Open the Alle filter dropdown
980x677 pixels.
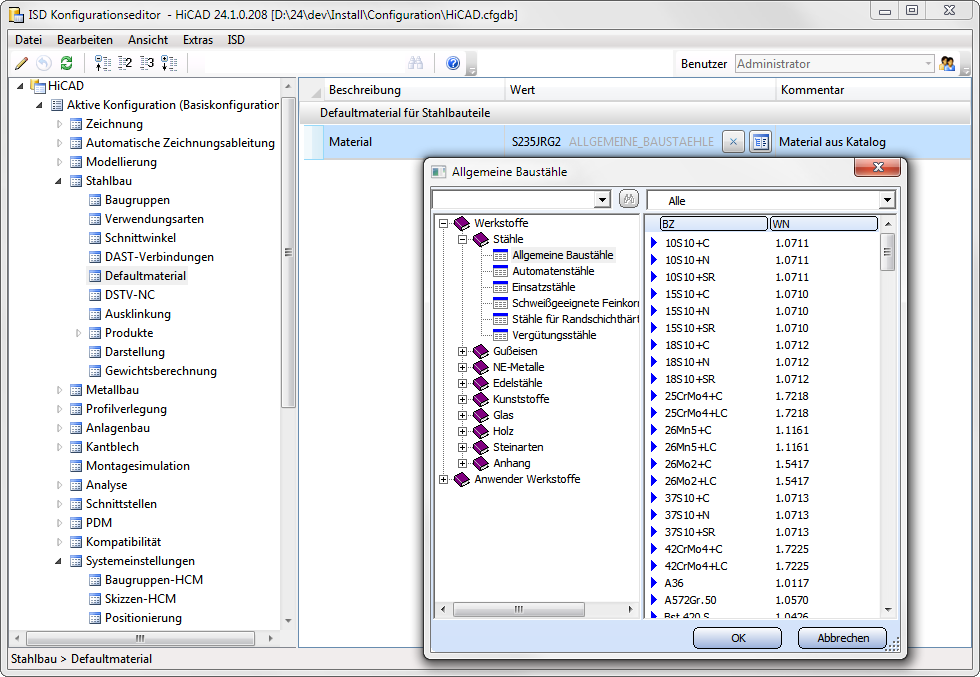[x=887, y=200]
